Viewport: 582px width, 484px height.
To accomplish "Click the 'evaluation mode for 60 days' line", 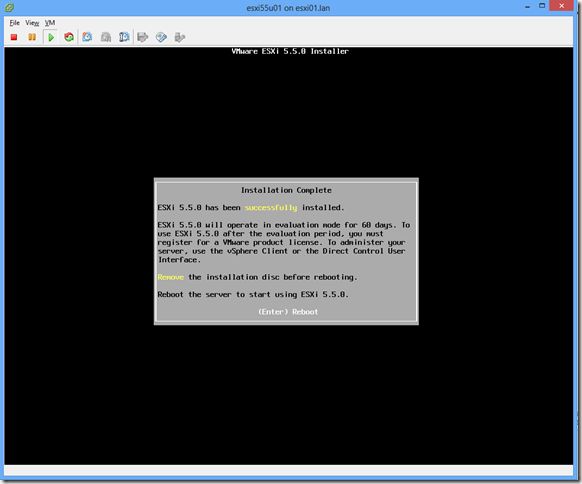I will click(284, 225).
